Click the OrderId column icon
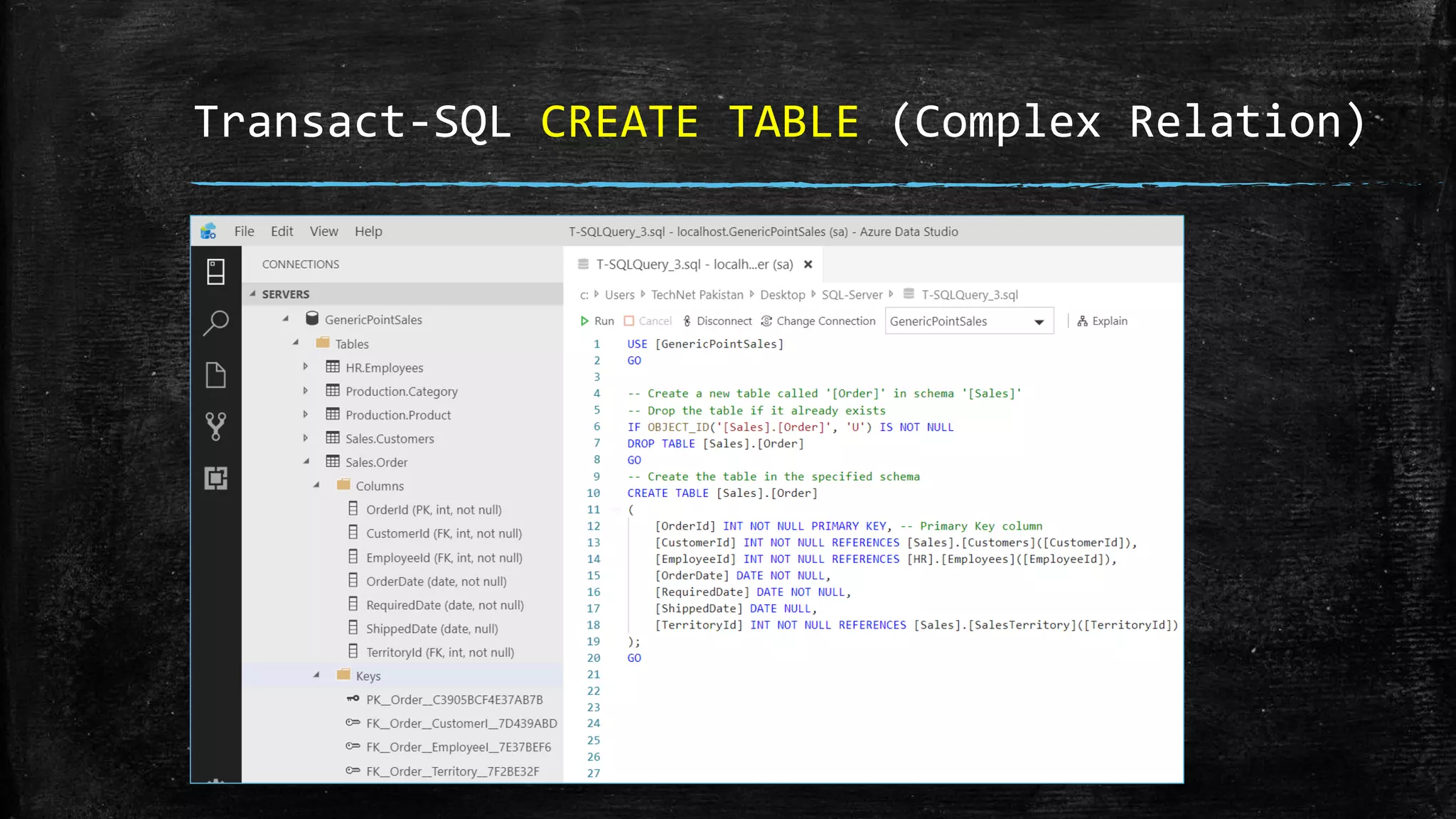Viewport: 1456px width, 819px height. coord(353,509)
